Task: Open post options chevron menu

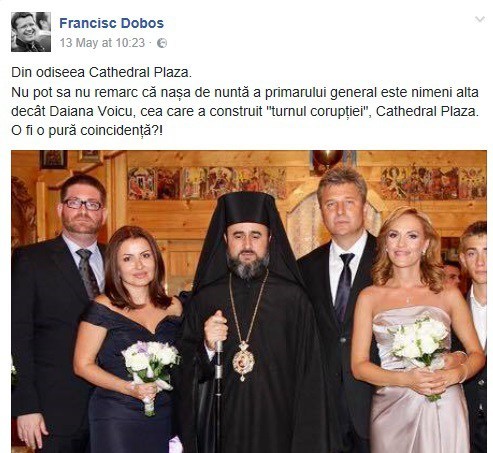Action: [x=480, y=20]
